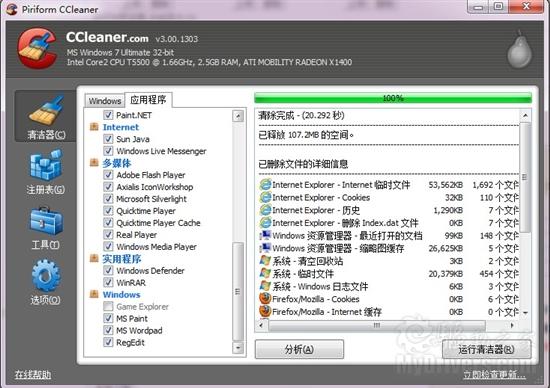Click the 实用程序 category folder icon
The image size is (550, 388).
click(94, 259)
